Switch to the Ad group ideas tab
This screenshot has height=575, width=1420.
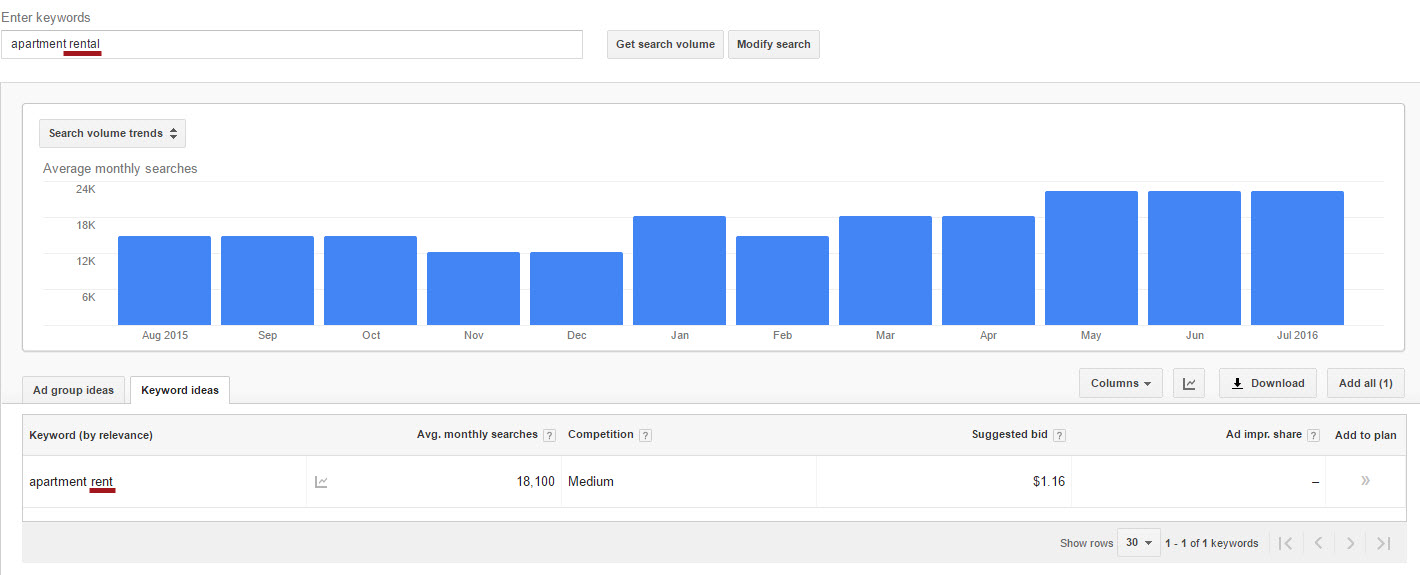tap(73, 390)
